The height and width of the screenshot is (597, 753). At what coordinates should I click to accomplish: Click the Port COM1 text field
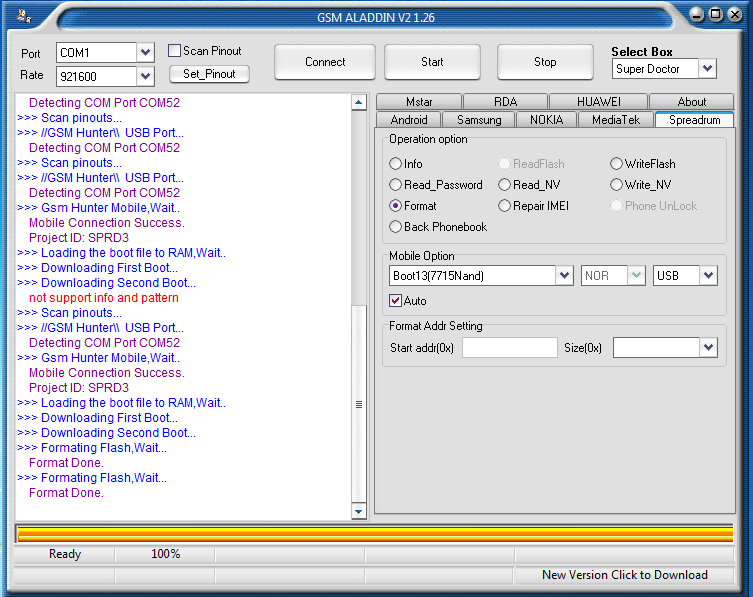(x=97, y=52)
